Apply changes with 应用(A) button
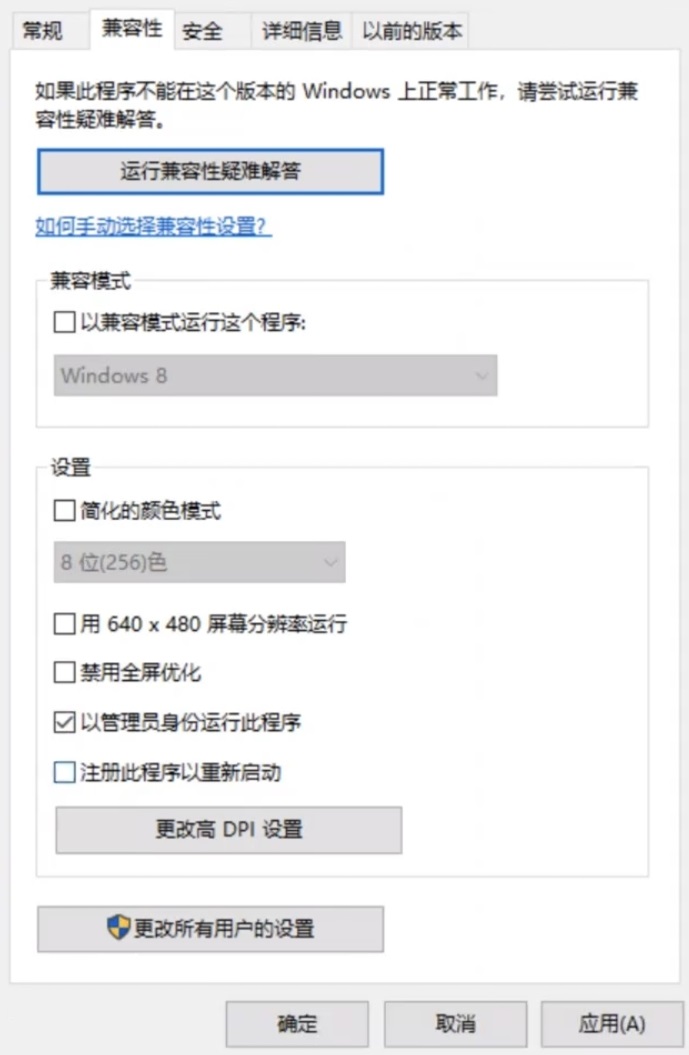689x1055 pixels. (x=612, y=1024)
